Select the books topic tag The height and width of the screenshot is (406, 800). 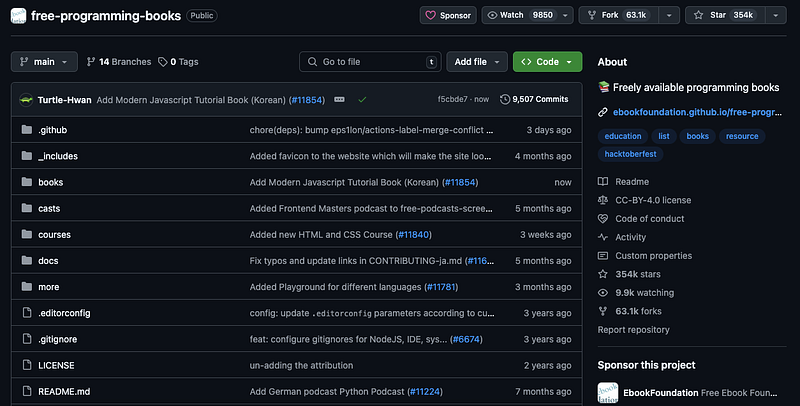(697, 136)
